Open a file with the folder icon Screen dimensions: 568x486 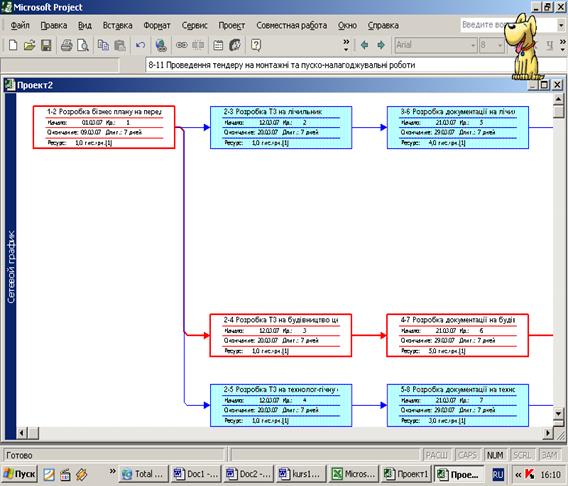coord(29,45)
